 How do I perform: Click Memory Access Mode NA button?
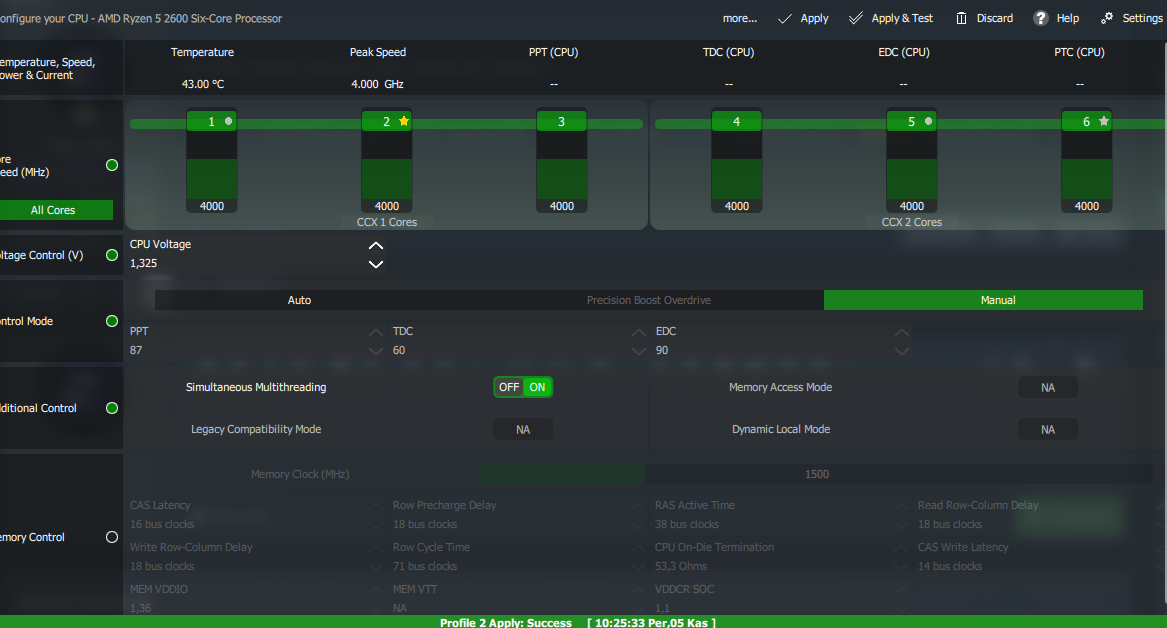pos(1048,388)
